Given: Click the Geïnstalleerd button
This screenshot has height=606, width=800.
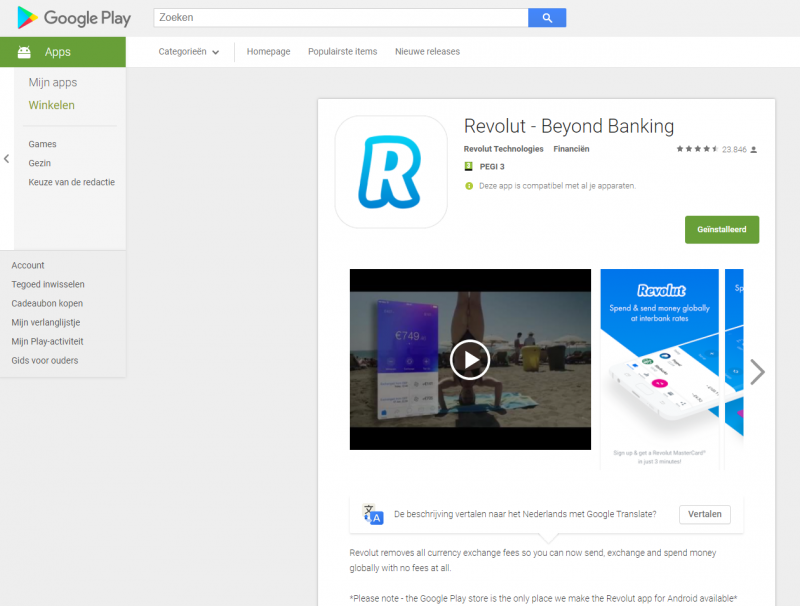Looking at the screenshot, I should pos(722,230).
